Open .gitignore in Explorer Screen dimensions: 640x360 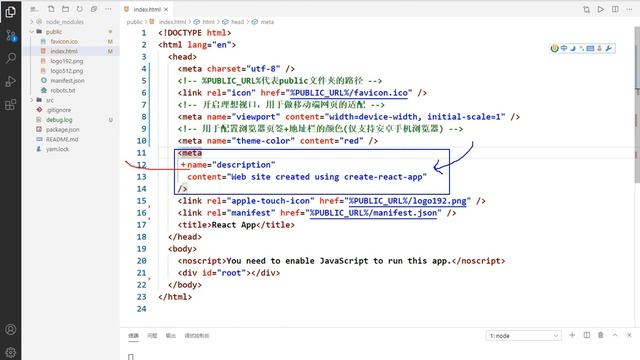(58, 110)
